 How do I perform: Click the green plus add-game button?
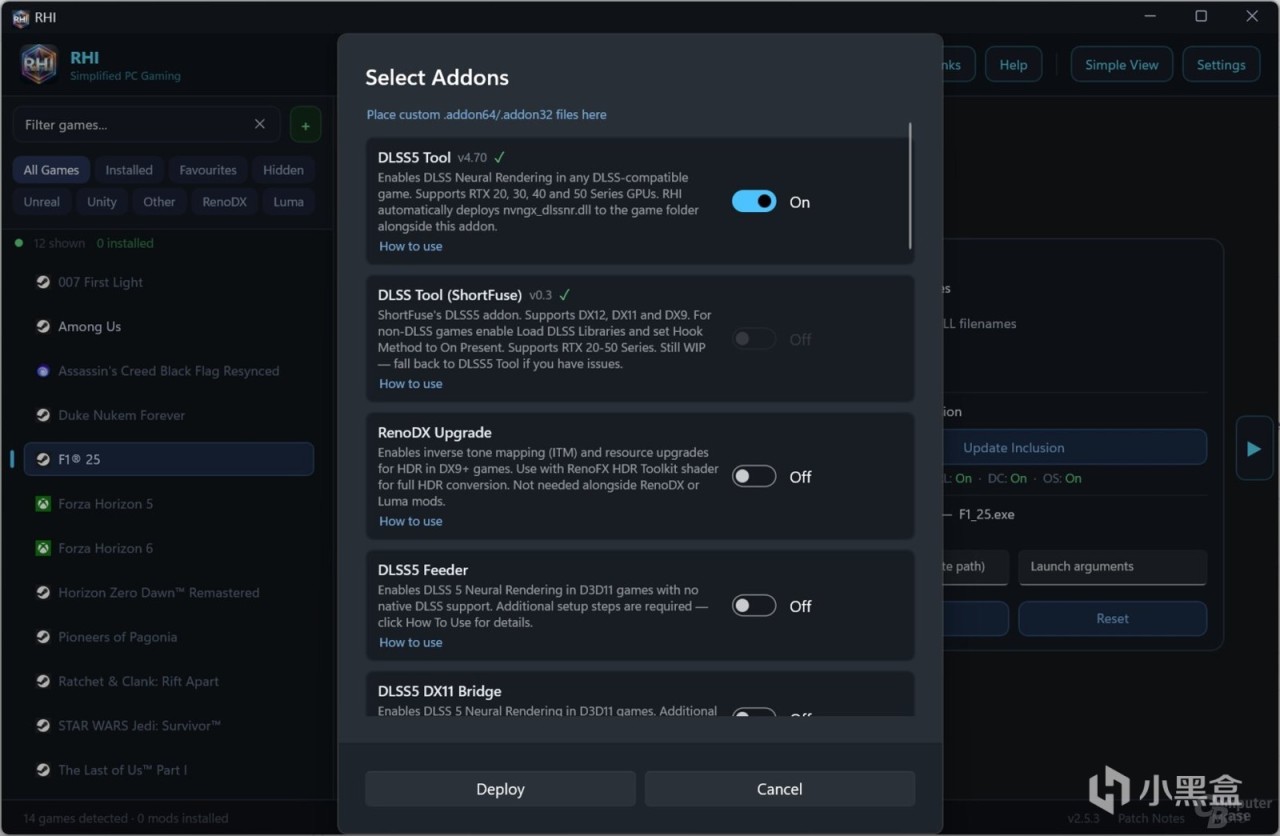[305, 125]
